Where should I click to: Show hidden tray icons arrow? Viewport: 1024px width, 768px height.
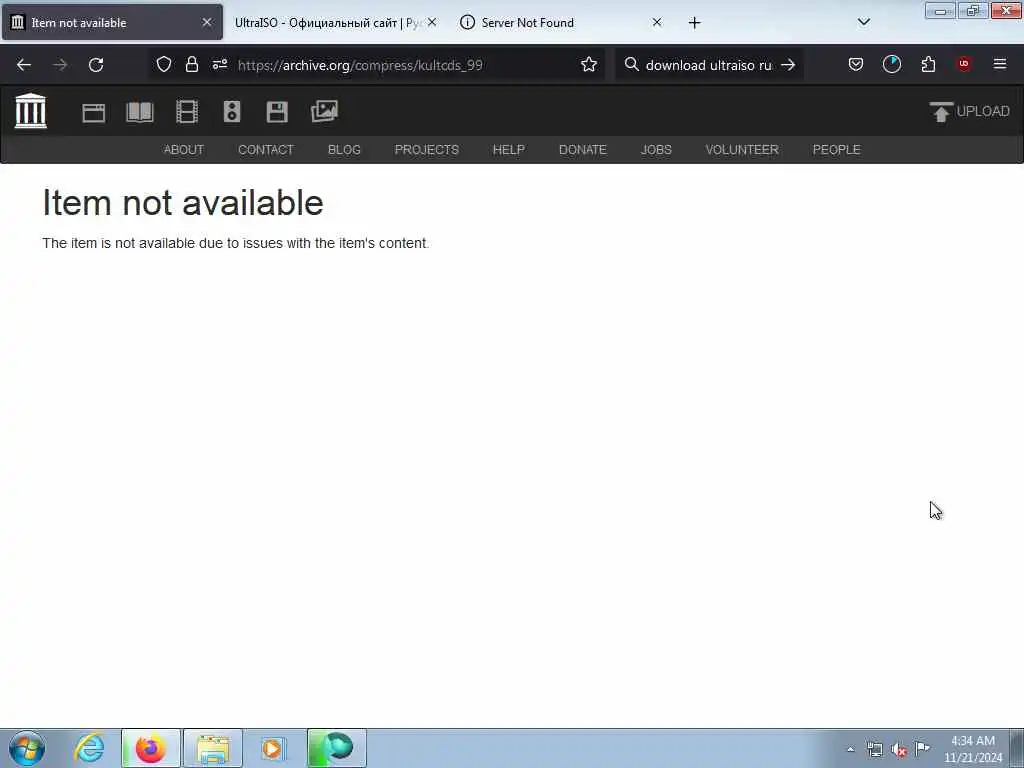point(850,750)
